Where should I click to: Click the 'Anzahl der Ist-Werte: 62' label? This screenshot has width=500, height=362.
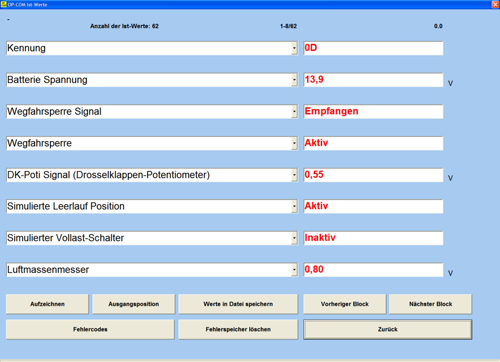coord(124,26)
